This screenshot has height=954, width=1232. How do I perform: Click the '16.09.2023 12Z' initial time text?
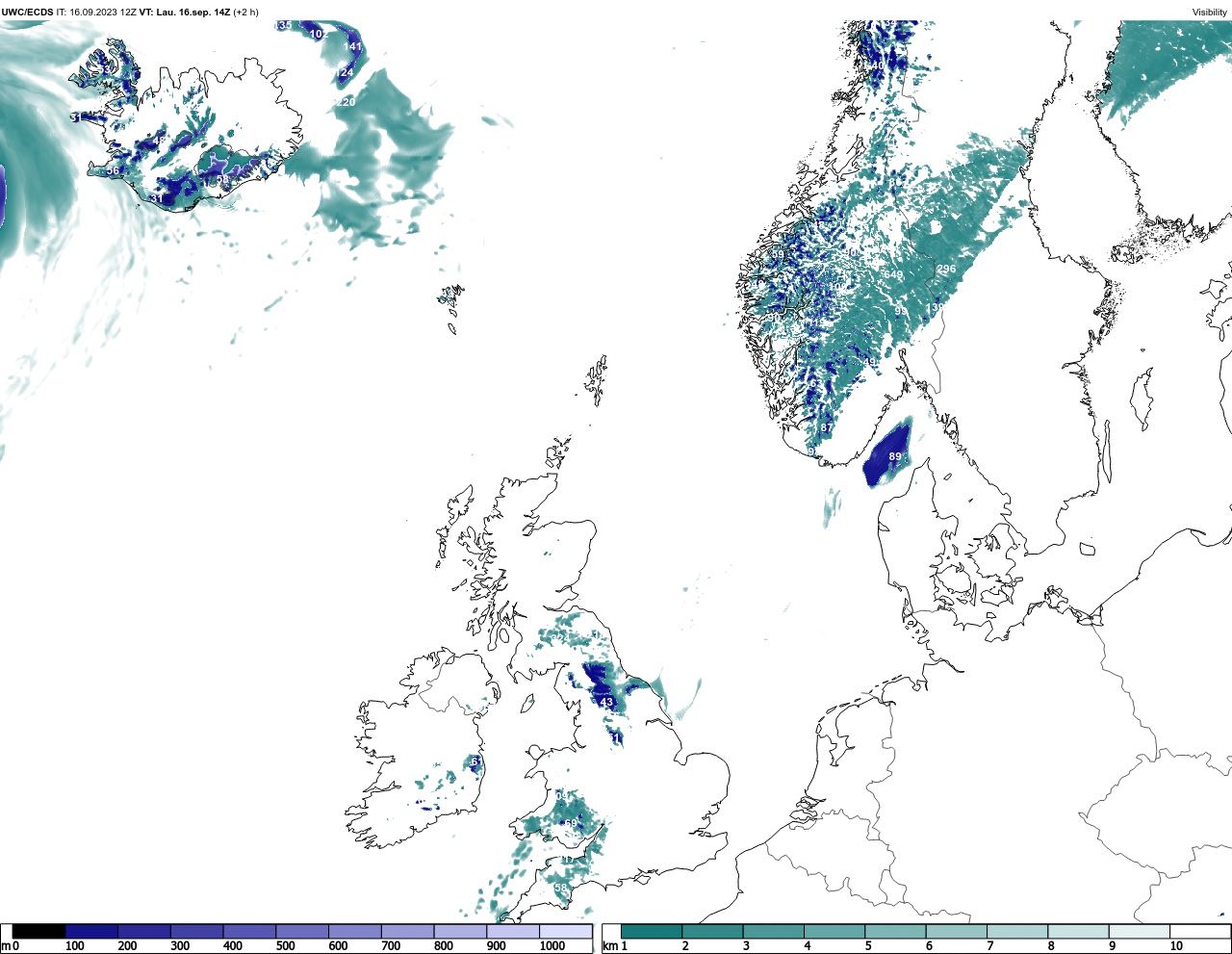tap(103, 13)
